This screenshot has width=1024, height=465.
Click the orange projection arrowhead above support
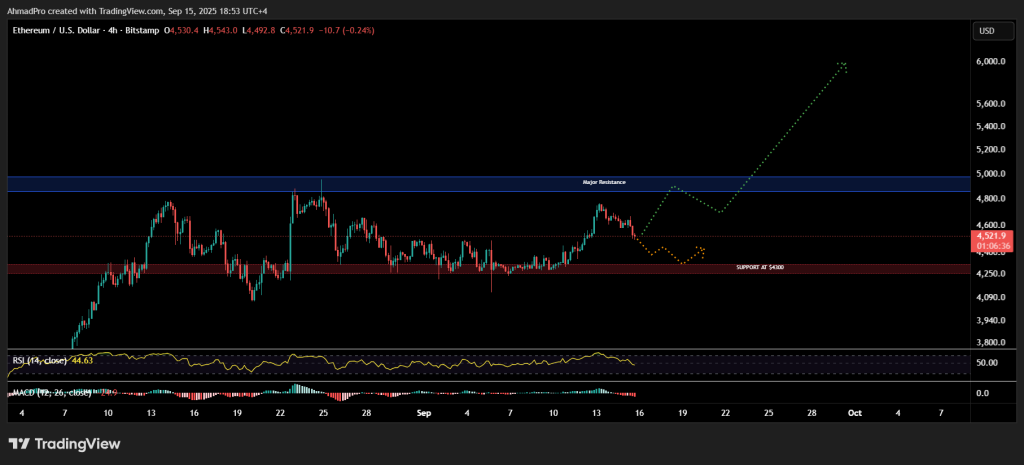point(702,249)
